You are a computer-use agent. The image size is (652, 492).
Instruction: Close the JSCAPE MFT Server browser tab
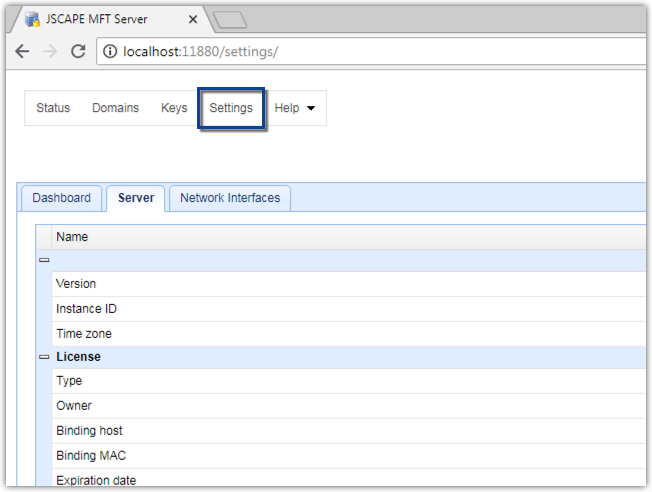(x=193, y=19)
